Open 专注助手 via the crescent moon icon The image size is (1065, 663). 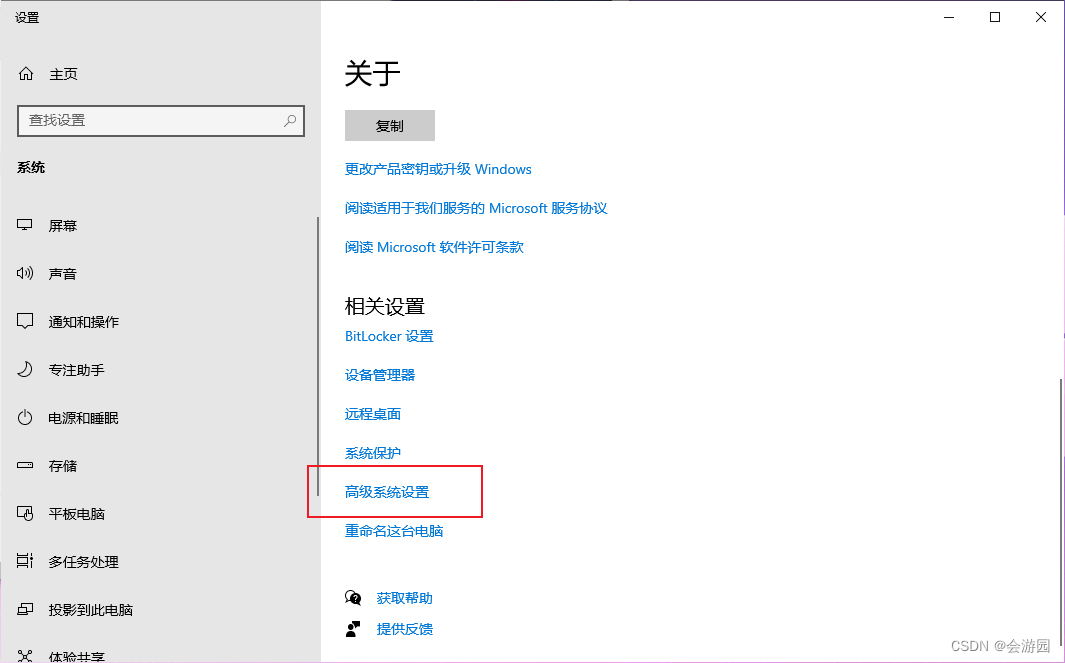pyautogui.click(x=24, y=369)
